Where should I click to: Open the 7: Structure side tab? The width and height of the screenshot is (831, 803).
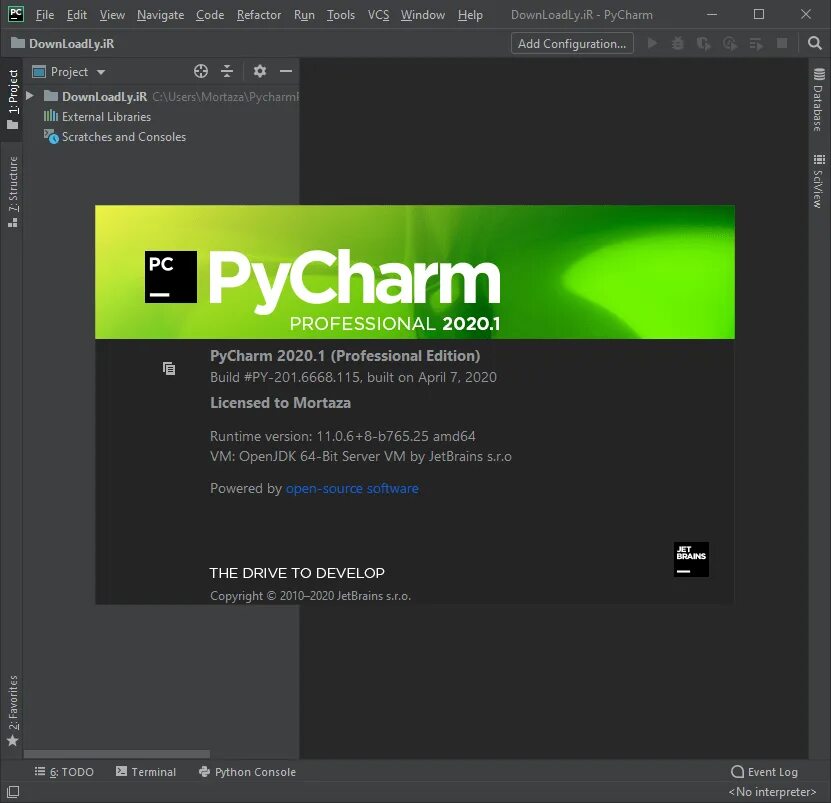point(13,192)
